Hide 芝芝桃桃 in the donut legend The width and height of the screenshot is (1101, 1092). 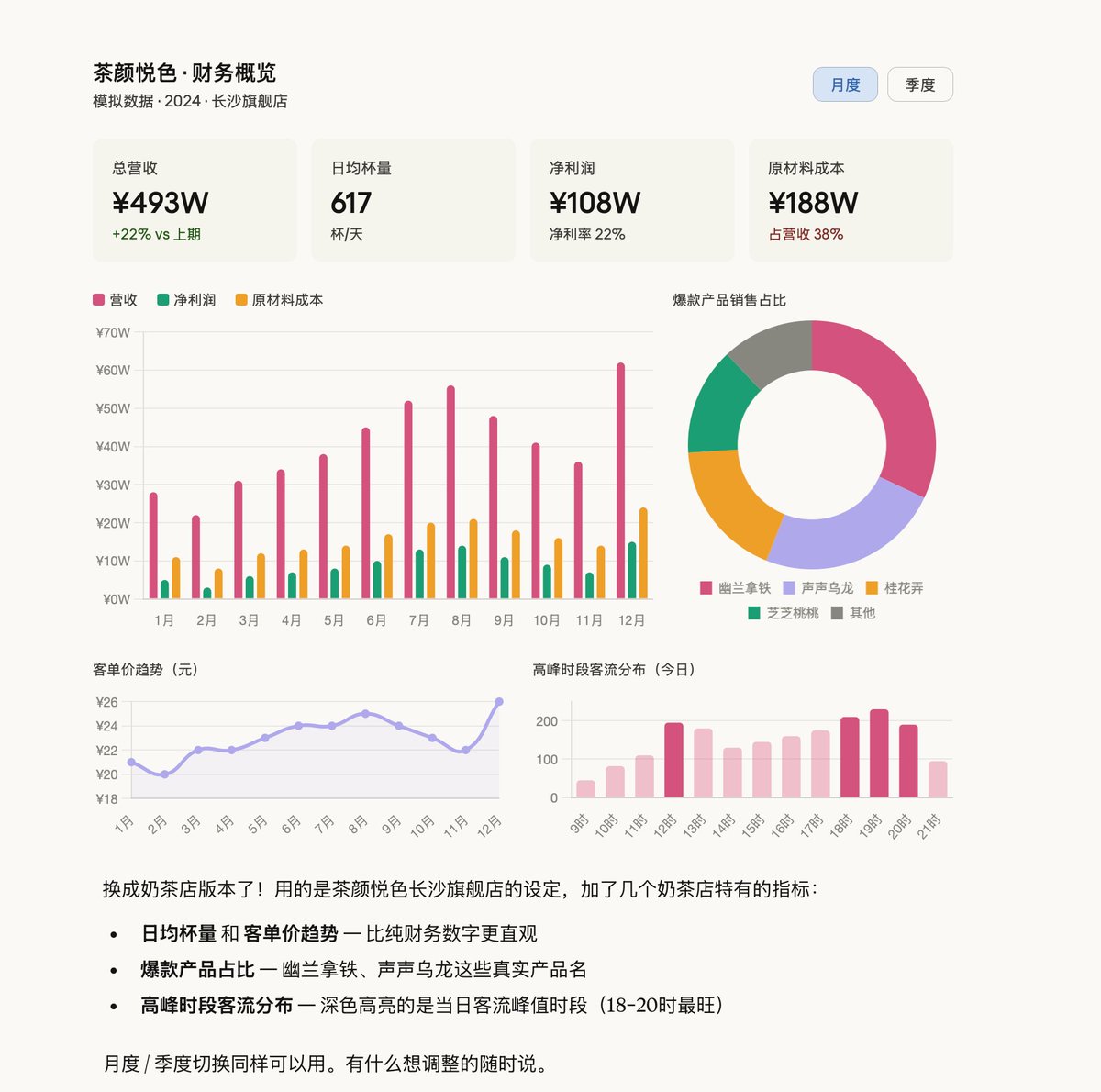(784, 613)
